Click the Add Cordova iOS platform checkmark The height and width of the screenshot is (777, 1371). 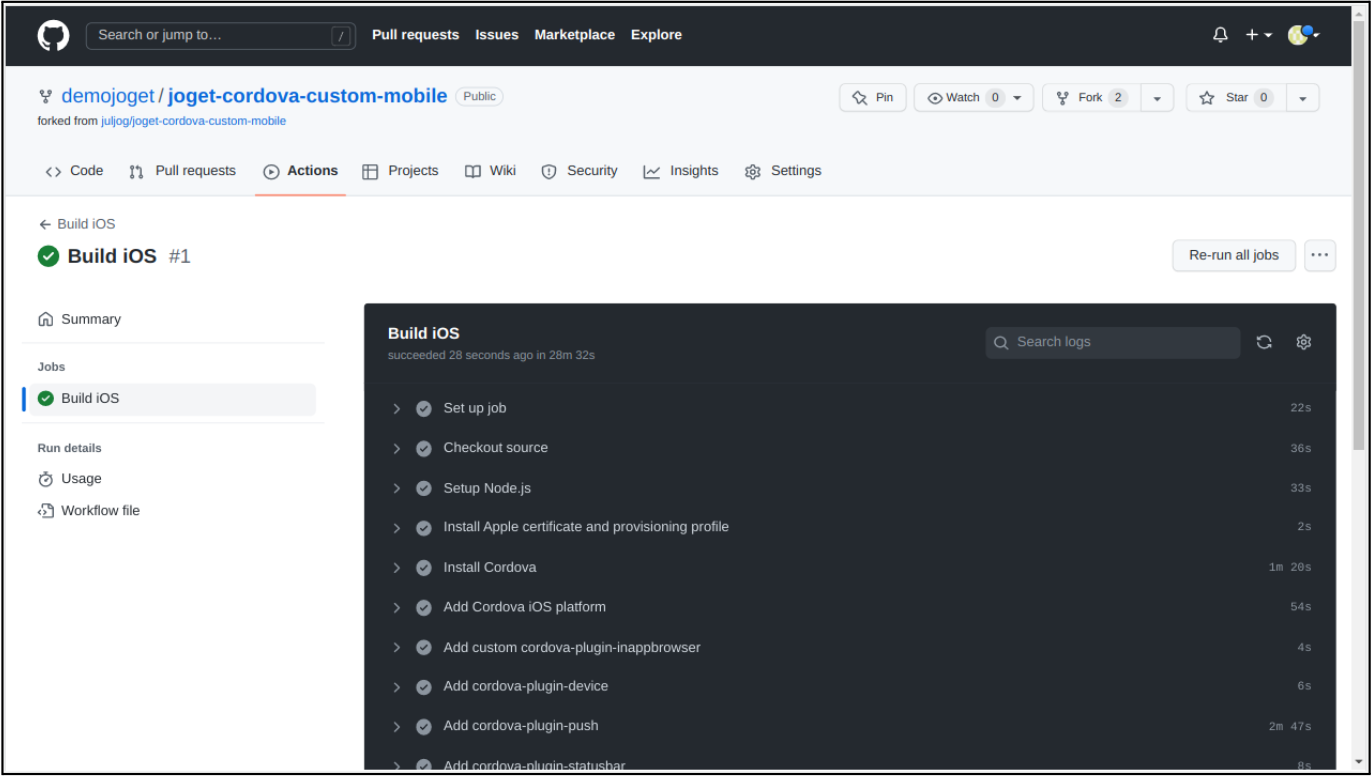424,607
